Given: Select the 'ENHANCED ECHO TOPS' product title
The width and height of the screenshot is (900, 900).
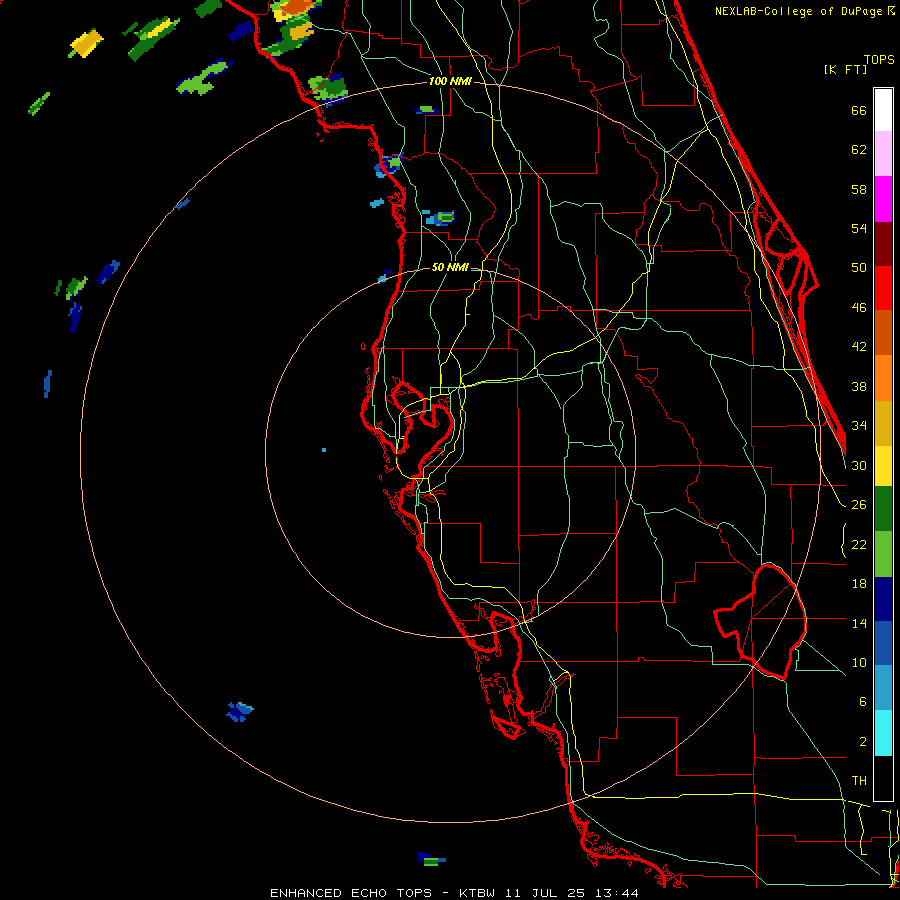Looking at the screenshot, I should click(351, 893).
